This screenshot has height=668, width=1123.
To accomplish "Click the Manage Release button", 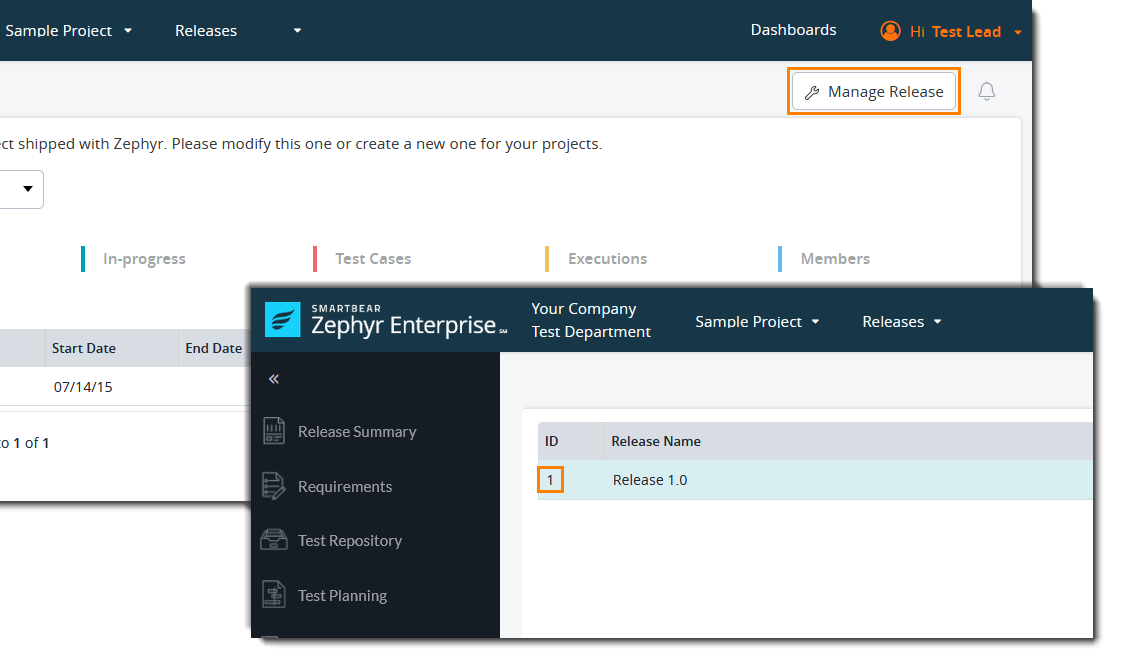I will 874,92.
